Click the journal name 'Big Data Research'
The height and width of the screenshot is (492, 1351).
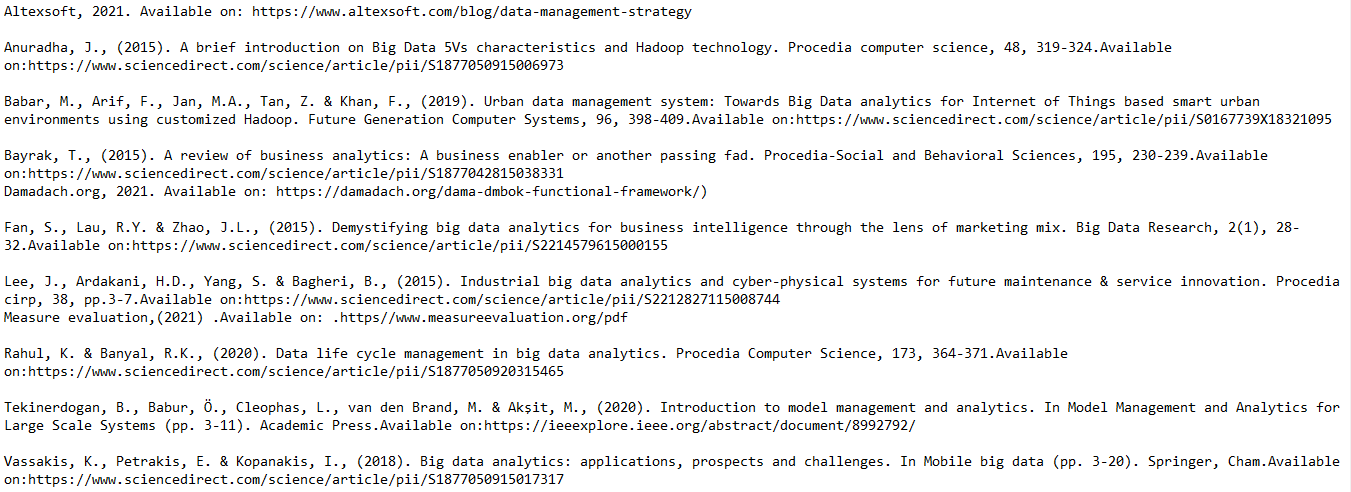point(1144,227)
